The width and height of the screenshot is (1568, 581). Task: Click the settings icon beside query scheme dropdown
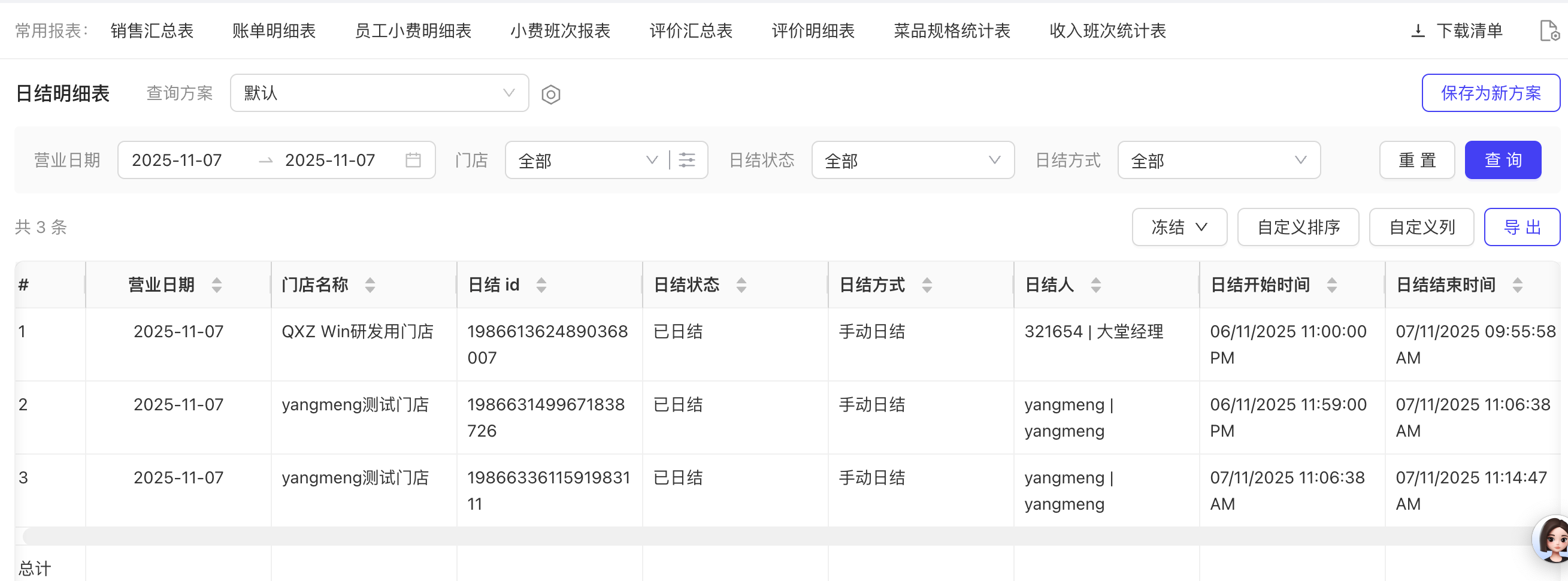[x=550, y=95]
